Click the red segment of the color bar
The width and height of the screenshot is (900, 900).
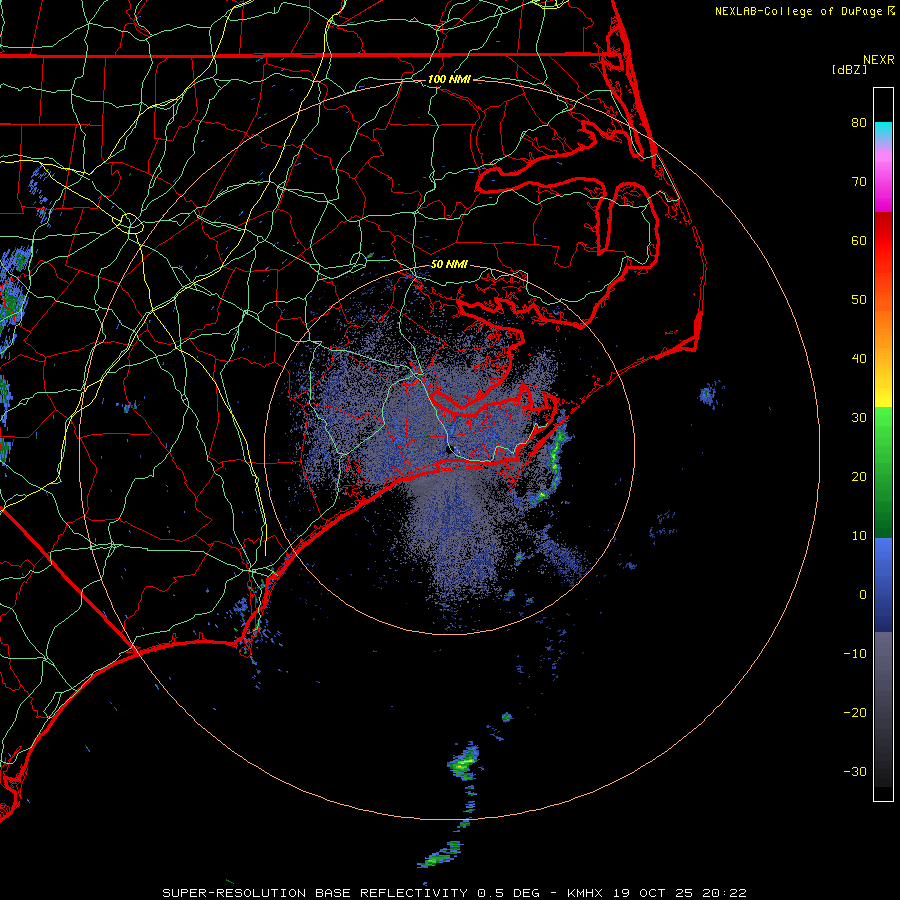[883, 241]
